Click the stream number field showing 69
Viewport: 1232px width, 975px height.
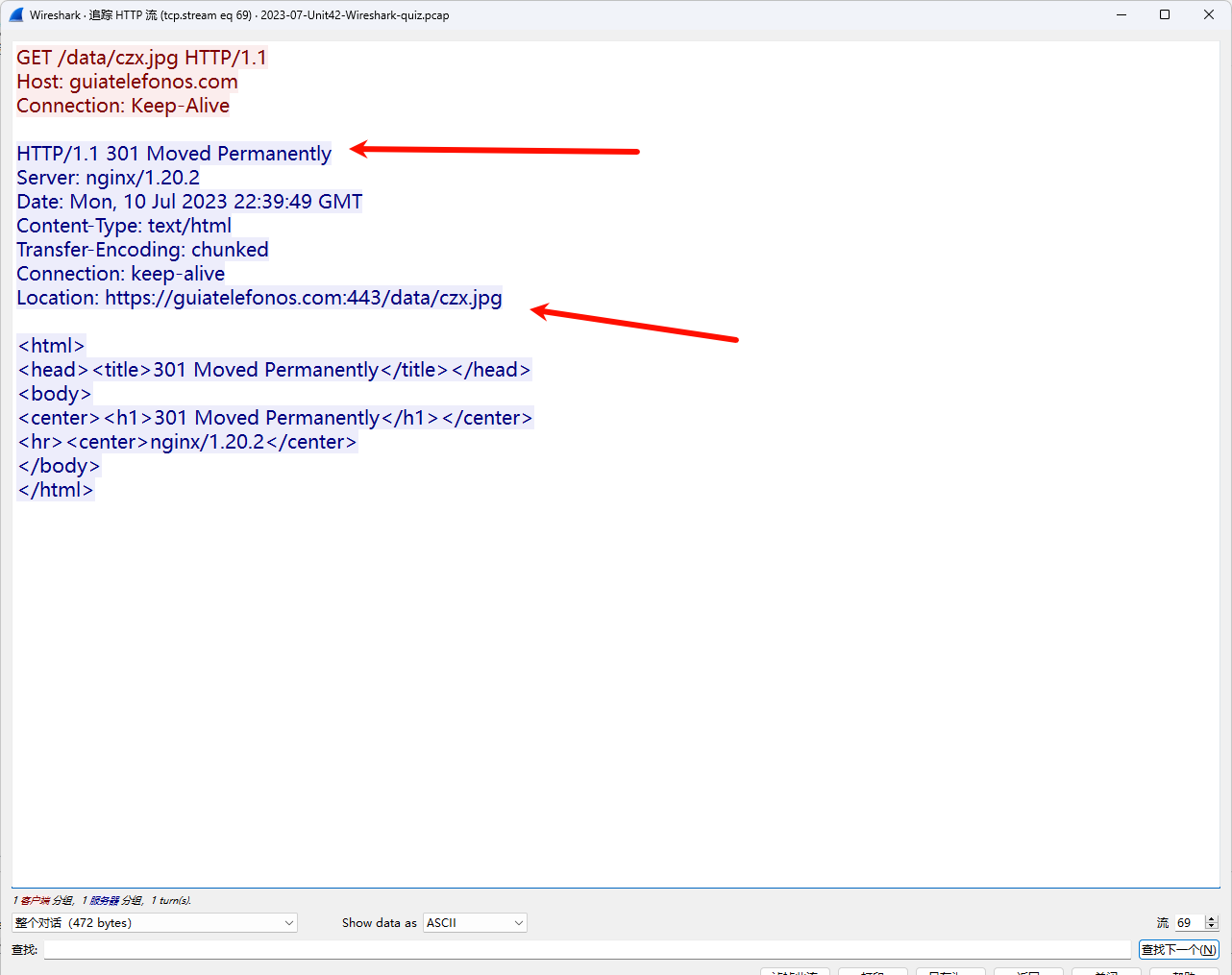[1185, 922]
